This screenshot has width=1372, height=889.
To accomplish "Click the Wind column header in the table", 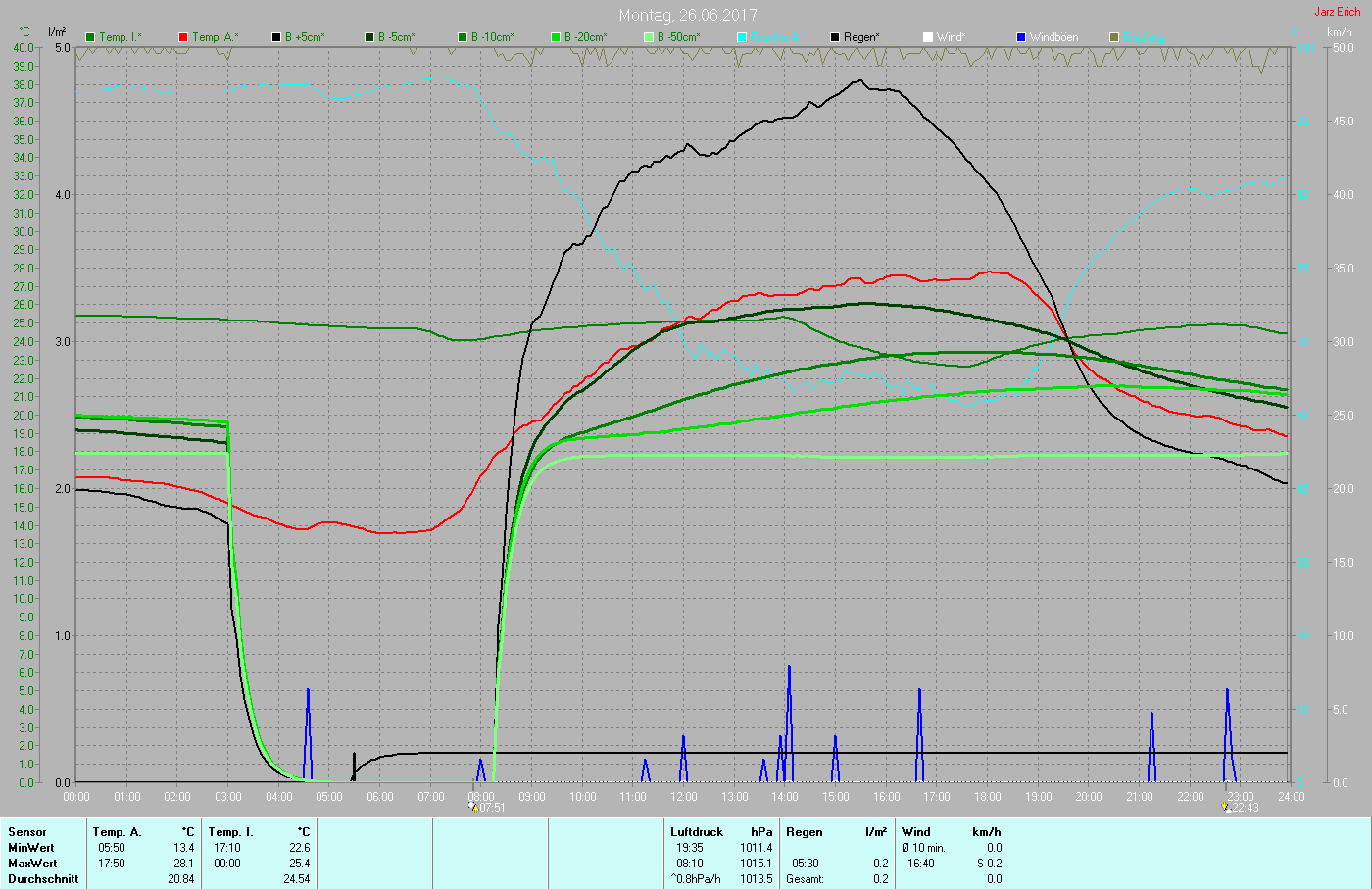I will 916,832.
